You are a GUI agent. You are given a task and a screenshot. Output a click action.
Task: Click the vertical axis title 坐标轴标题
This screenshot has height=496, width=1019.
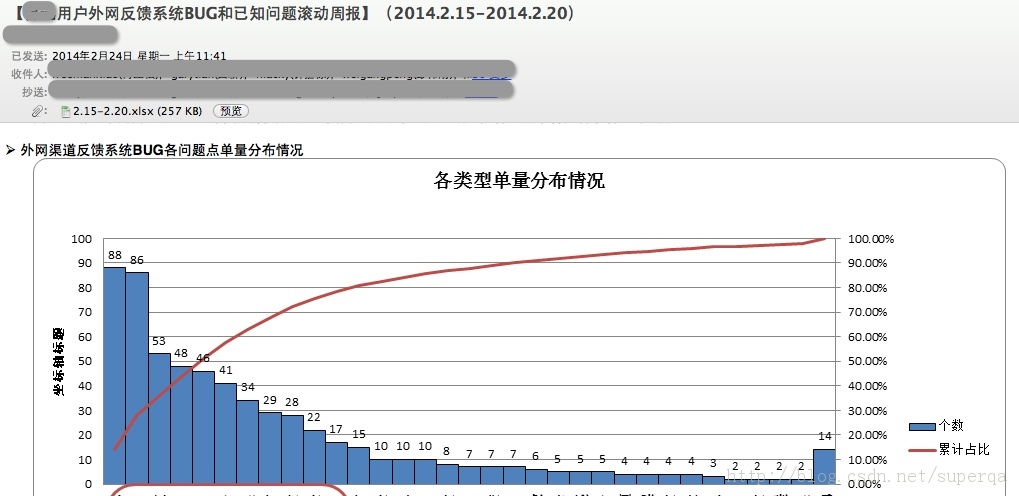(58, 362)
